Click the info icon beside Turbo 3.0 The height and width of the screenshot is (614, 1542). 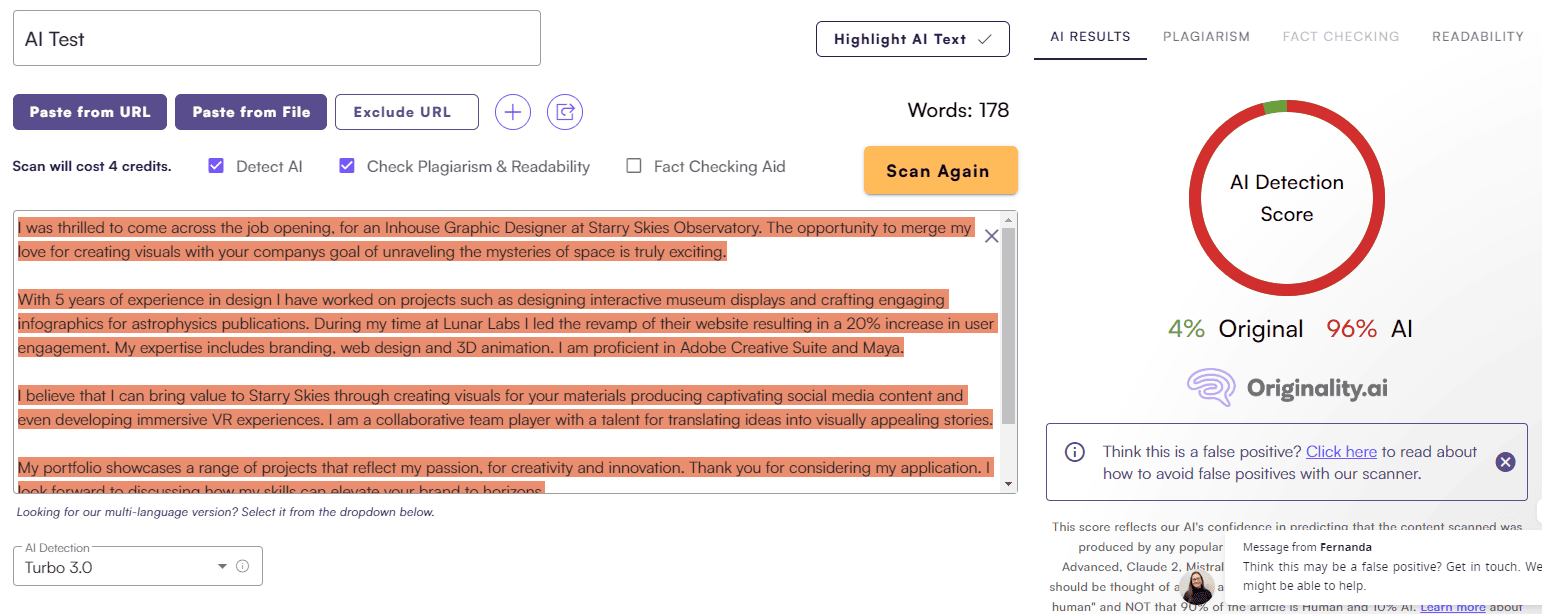242,567
